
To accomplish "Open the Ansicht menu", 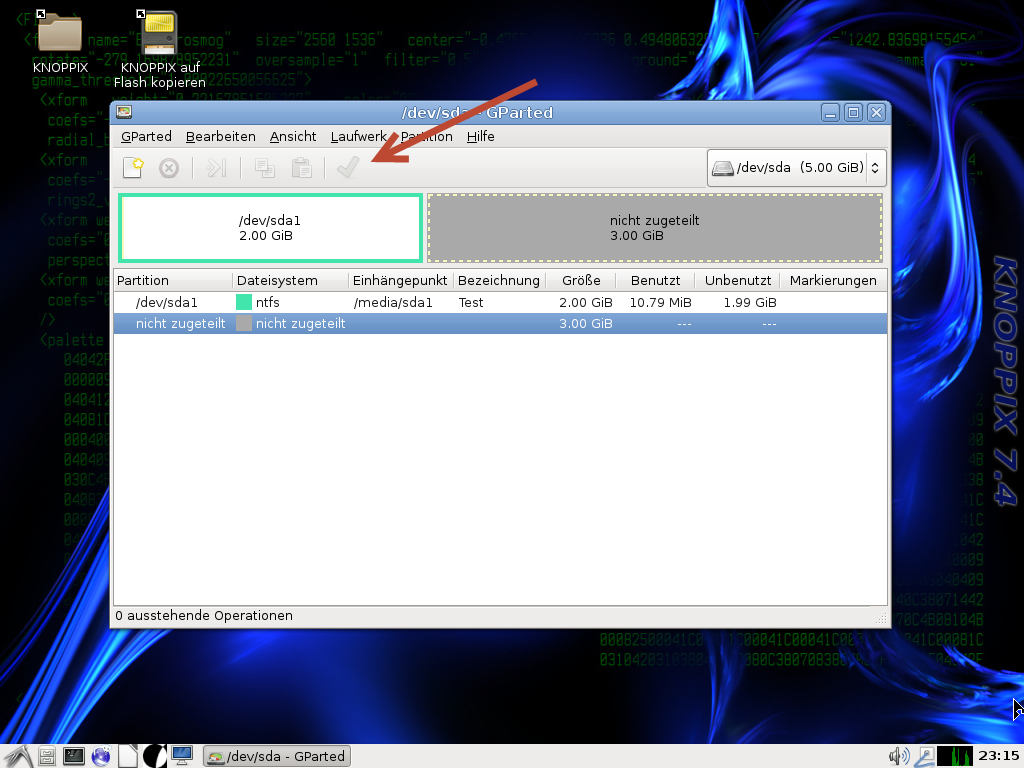I will coord(293,136).
